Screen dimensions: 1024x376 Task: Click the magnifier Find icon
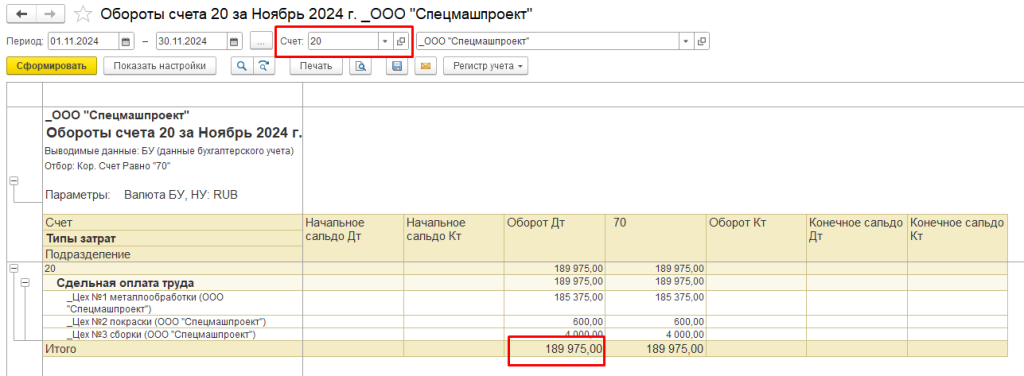[242, 66]
